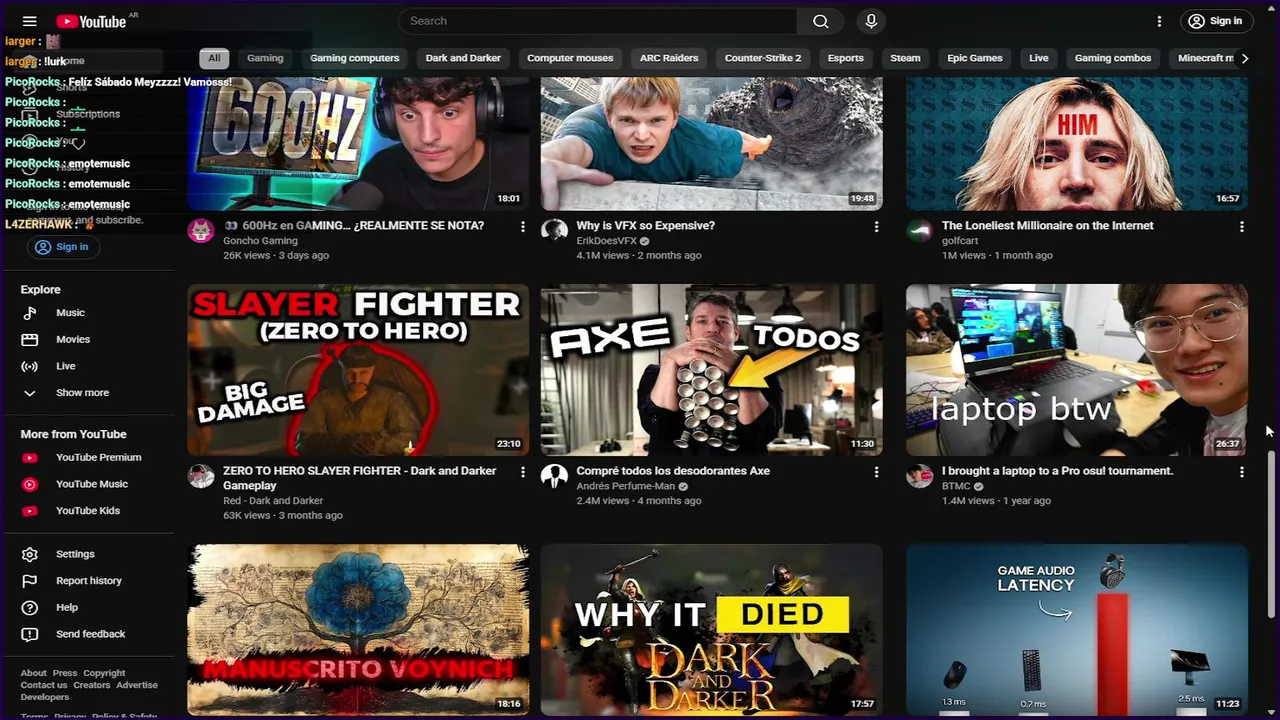Open 'Why is VFX so Expensive?' title

tap(646, 226)
